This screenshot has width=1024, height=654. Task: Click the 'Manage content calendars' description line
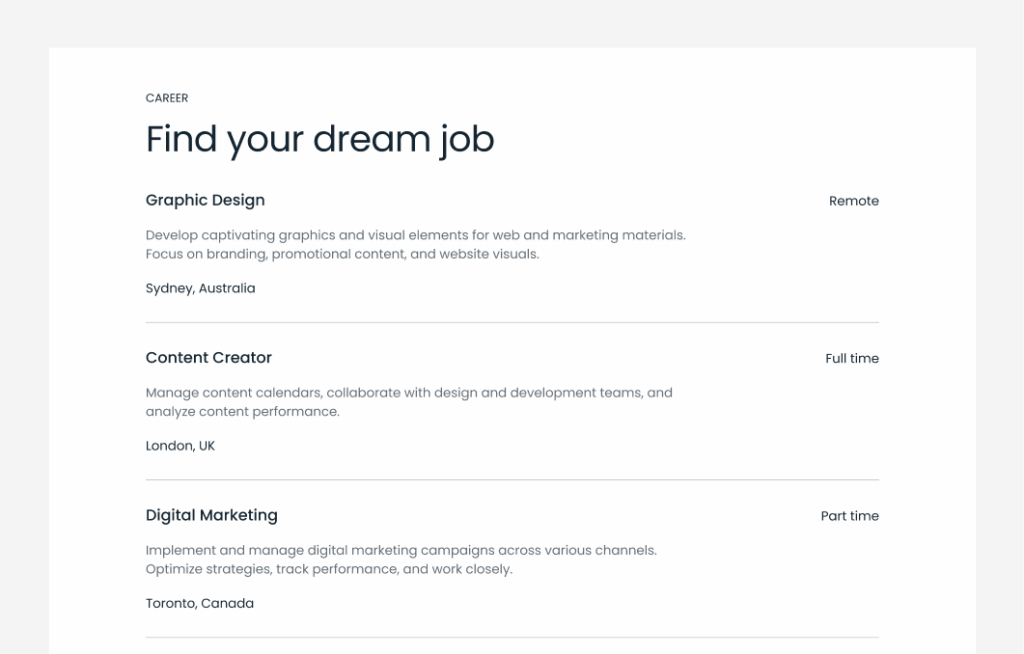(x=409, y=393)
